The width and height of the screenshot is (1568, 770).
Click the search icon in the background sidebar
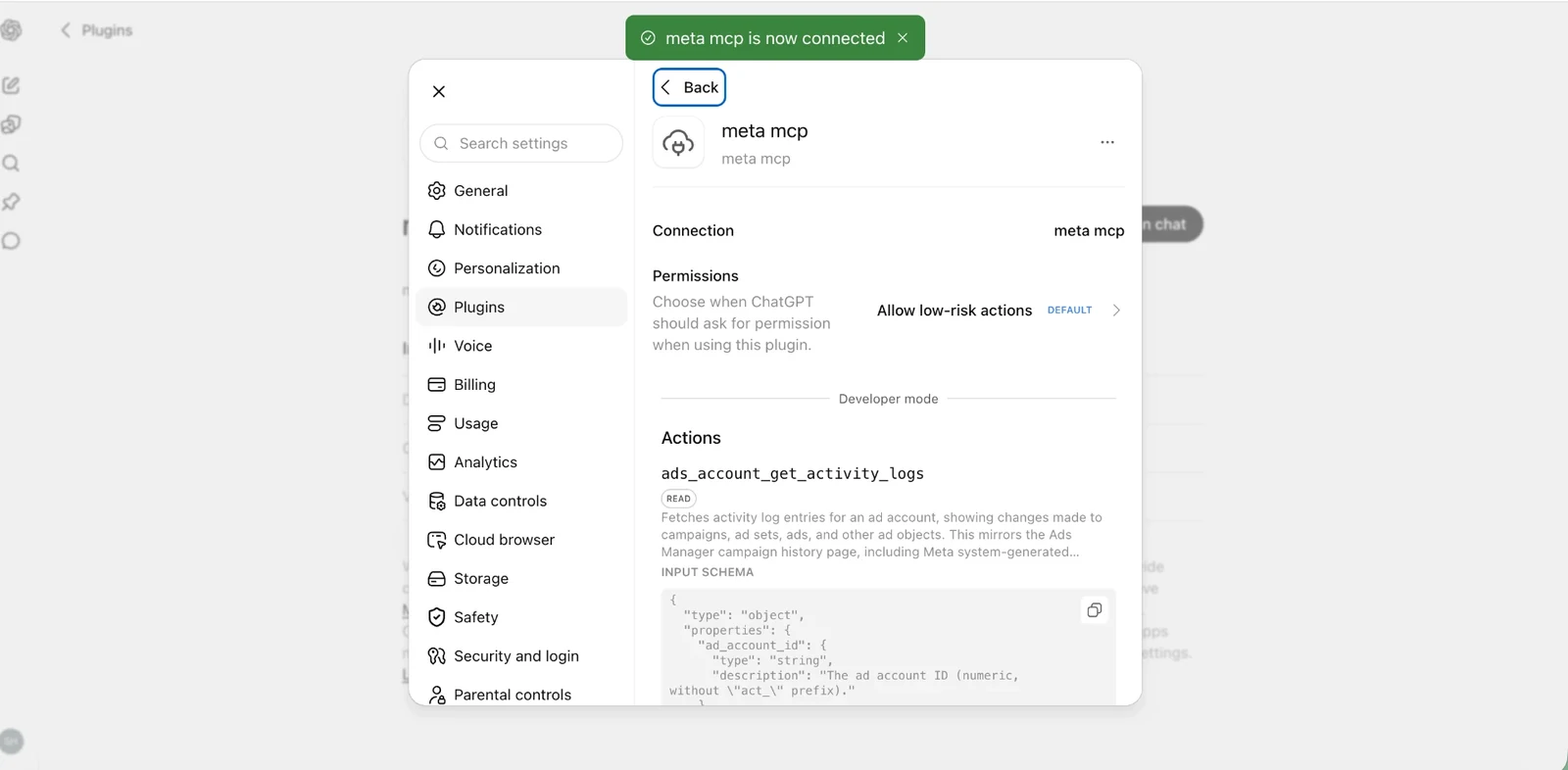[x=11, y=164]
